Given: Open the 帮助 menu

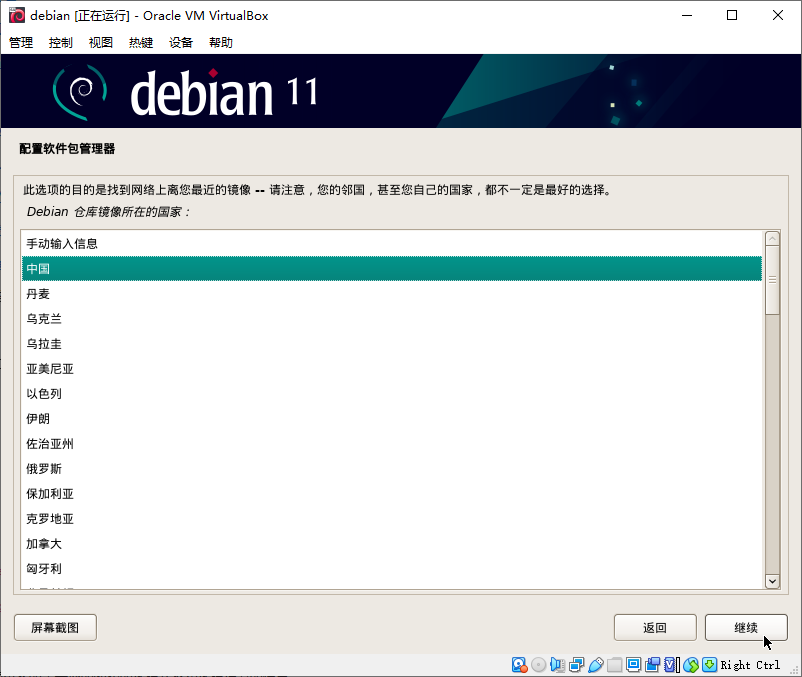Looking at the screenshot, I should click(x=221, y=42).
